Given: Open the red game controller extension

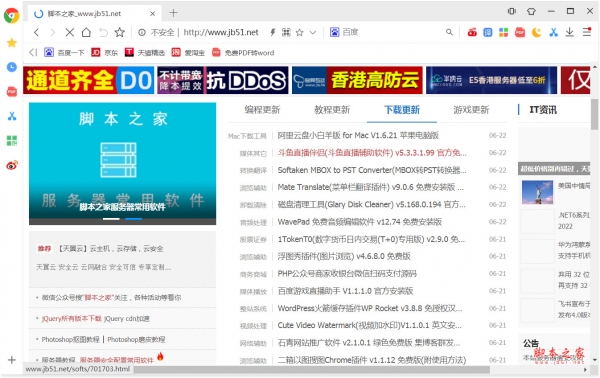Looking at the screenshot, I should (472, 33).
